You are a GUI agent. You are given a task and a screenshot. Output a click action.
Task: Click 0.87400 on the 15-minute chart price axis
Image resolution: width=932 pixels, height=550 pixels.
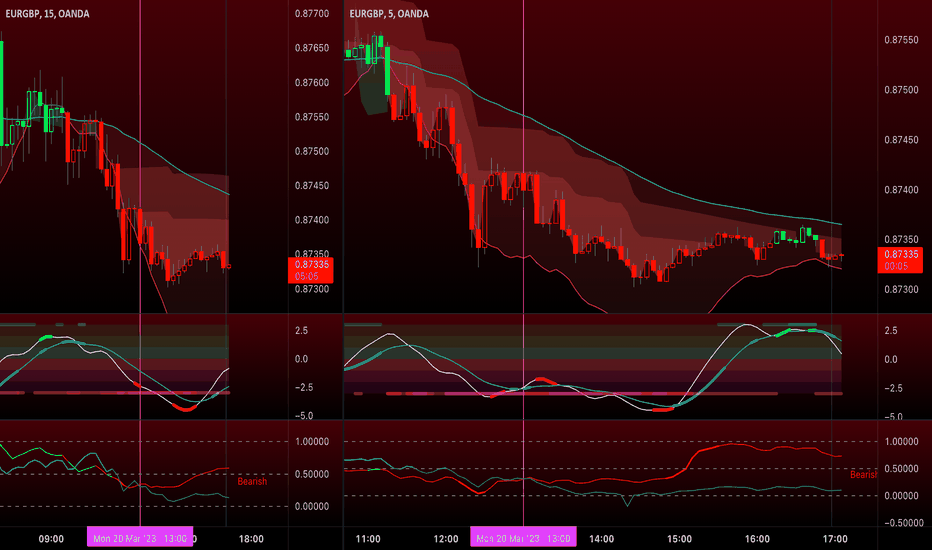pos(311,220)
